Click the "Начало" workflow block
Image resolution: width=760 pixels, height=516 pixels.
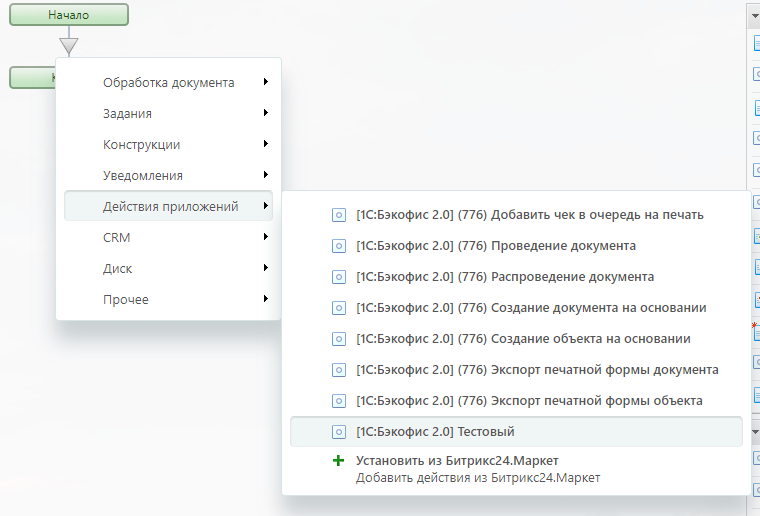pos(69,15)
